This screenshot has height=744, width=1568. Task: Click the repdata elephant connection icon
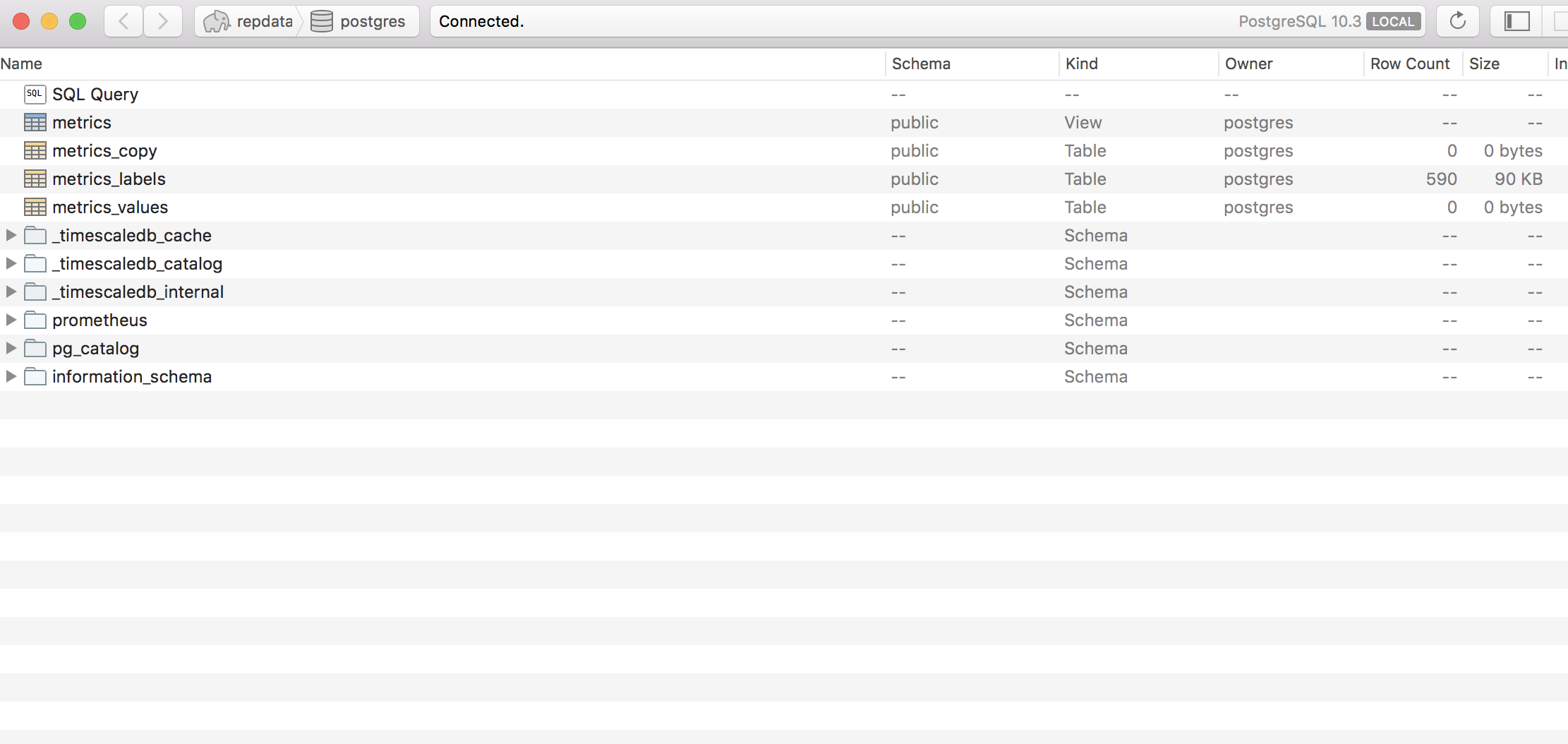point(216,21)
